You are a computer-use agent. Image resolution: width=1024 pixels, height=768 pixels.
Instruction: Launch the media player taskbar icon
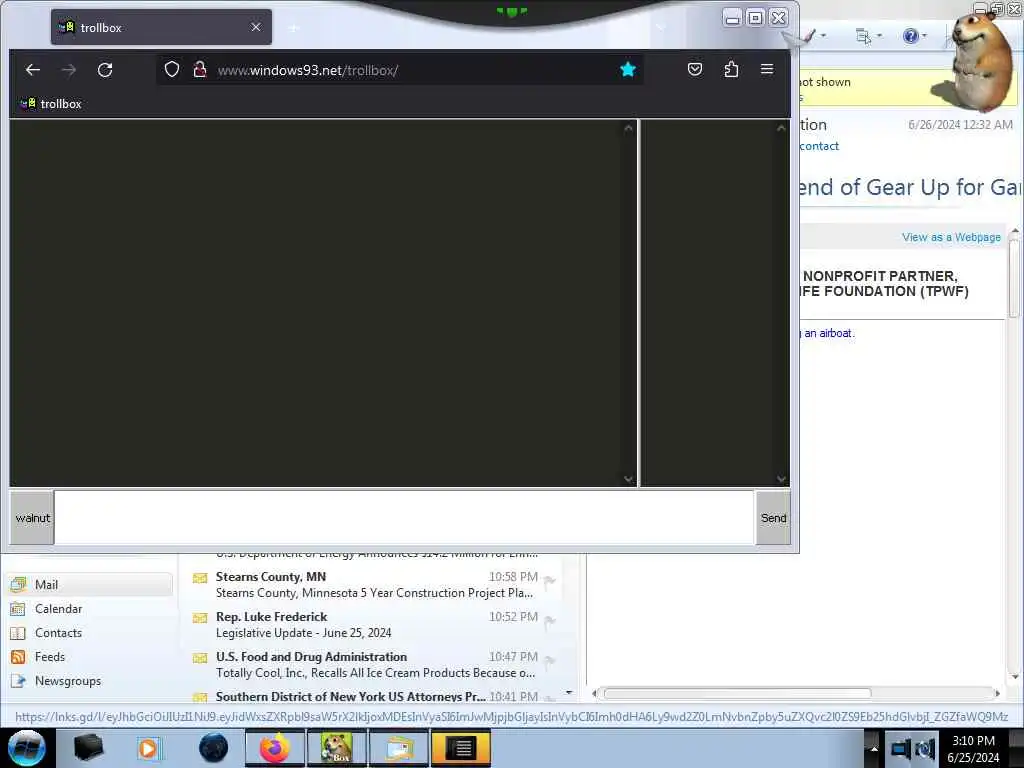[x=149, y=748]
